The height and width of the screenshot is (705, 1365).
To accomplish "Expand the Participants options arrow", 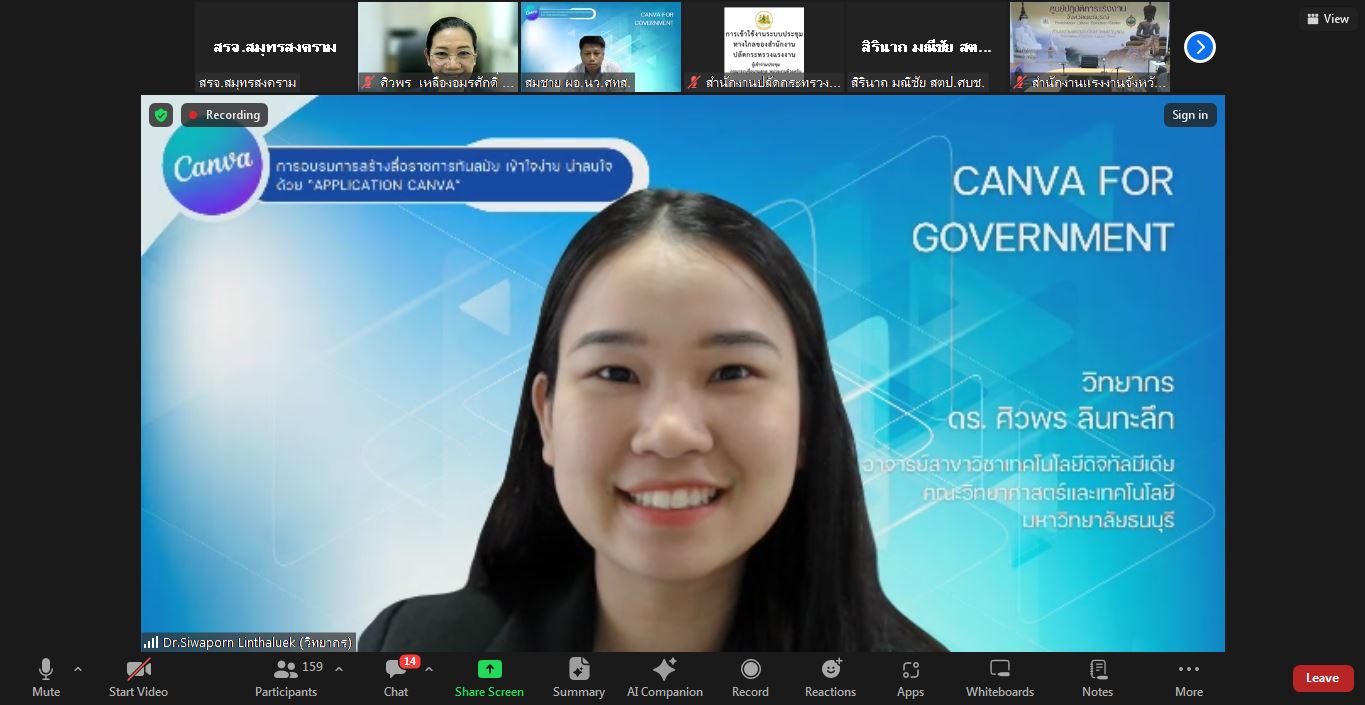I will point(339,669).
